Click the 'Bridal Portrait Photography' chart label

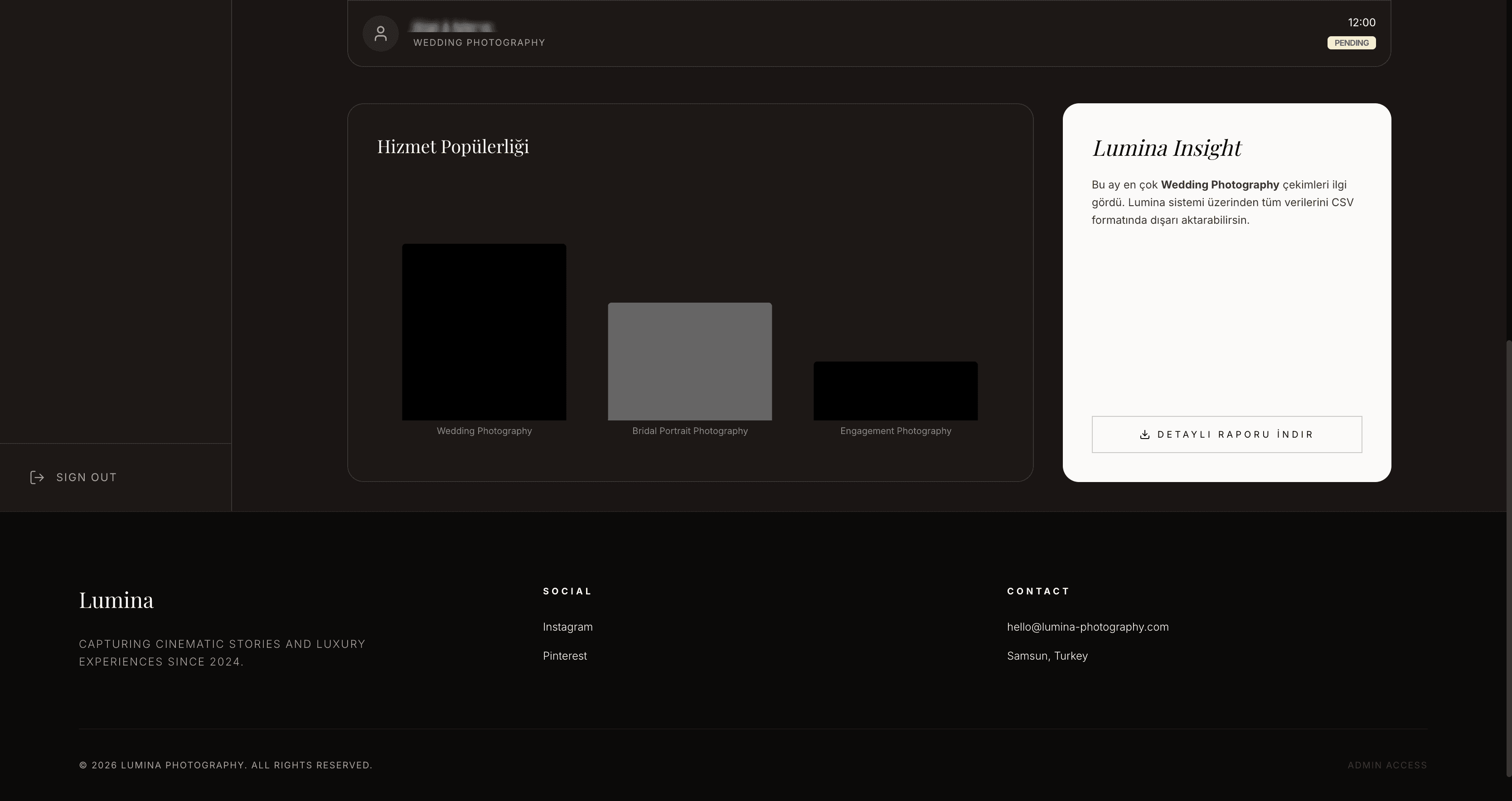690,431
